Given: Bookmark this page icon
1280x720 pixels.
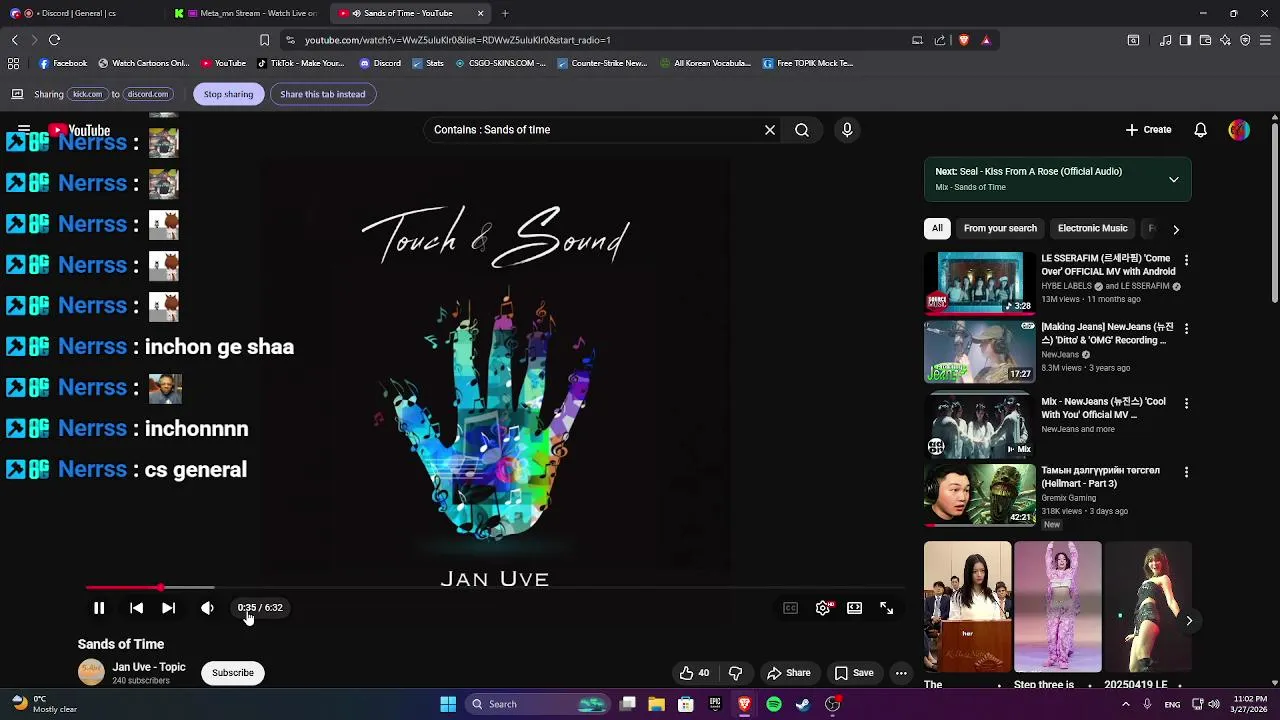Looking at the screenshot, I should click(x=264, y=40).
